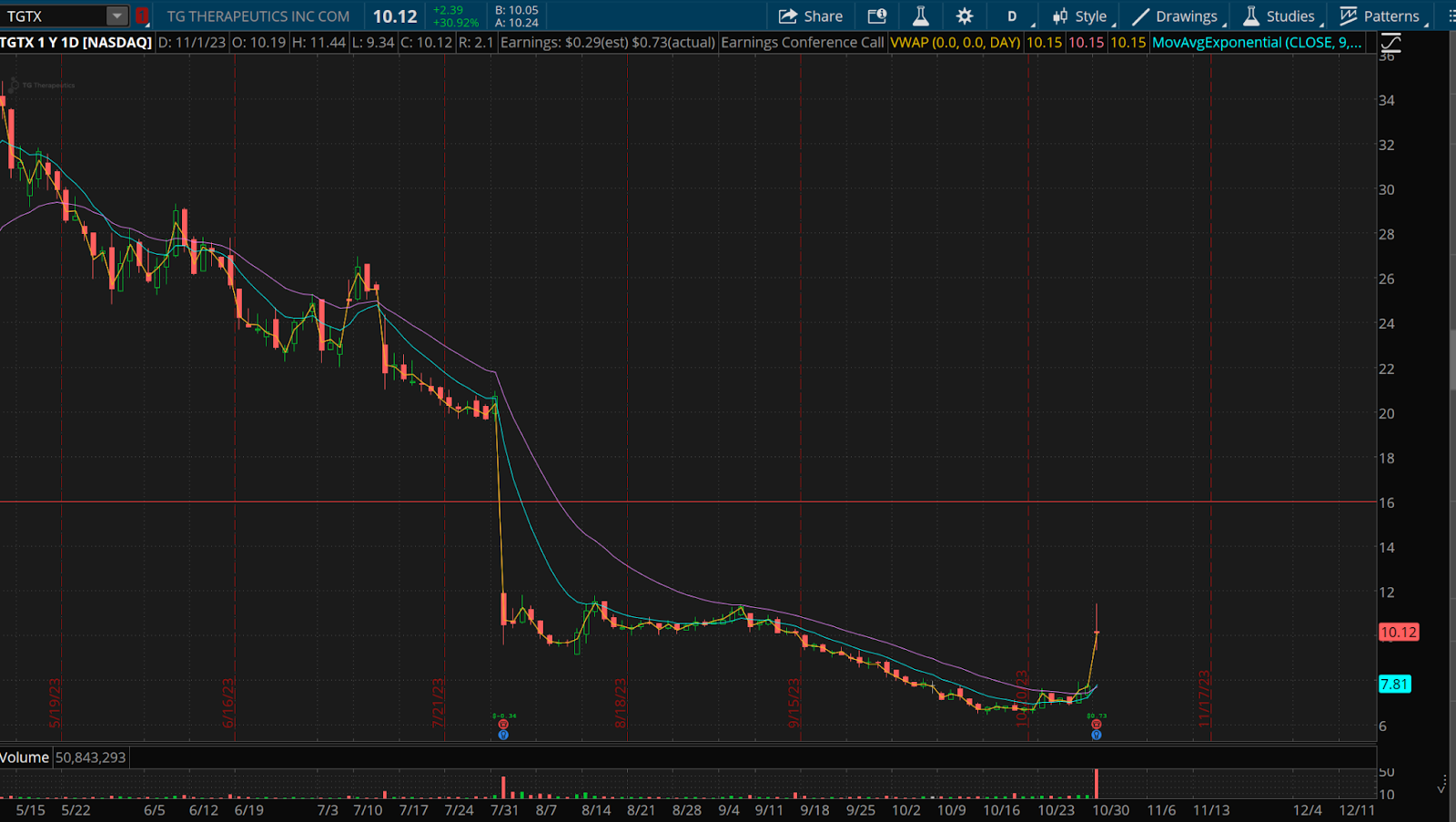Click the Patterns button
This screenshot has height=822, width=1456.
pos(1380,16)
